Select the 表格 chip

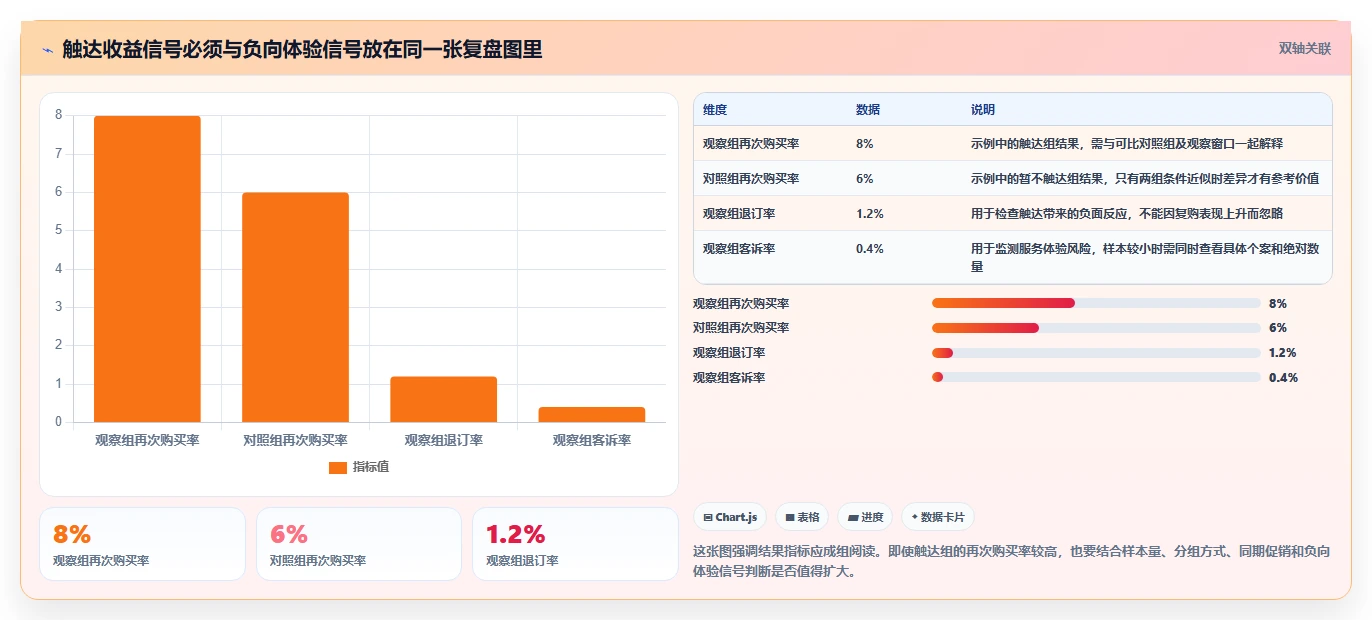[802, 517]
